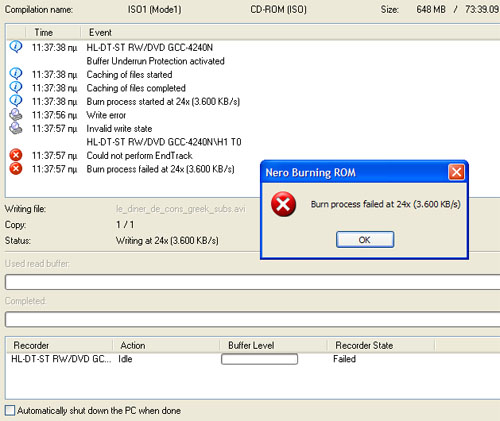The image size is (500, 421).
Task: Click the error icon next to Burn process failed event
Action: coord(16,169)
